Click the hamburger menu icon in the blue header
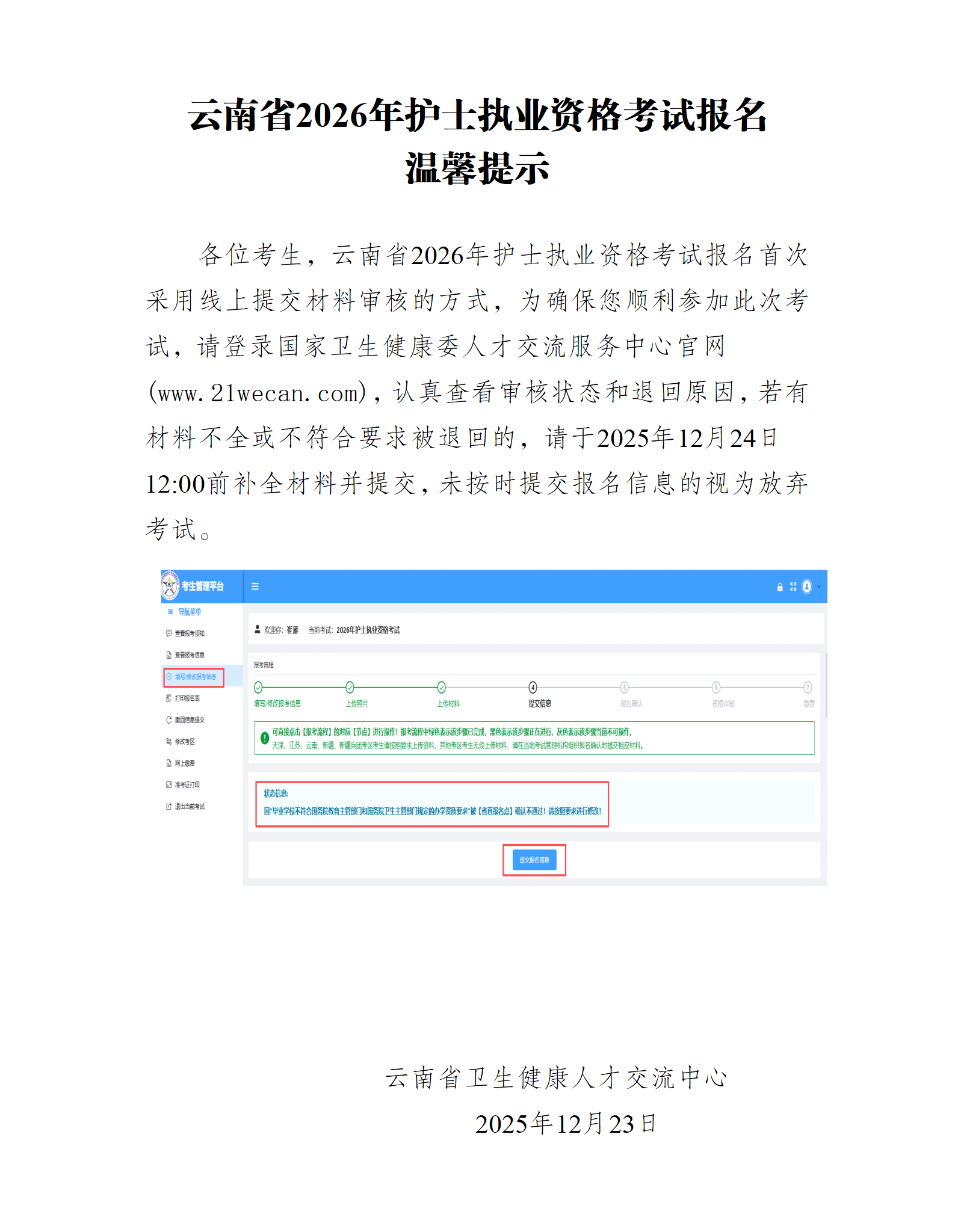 (x=255, y=587)
